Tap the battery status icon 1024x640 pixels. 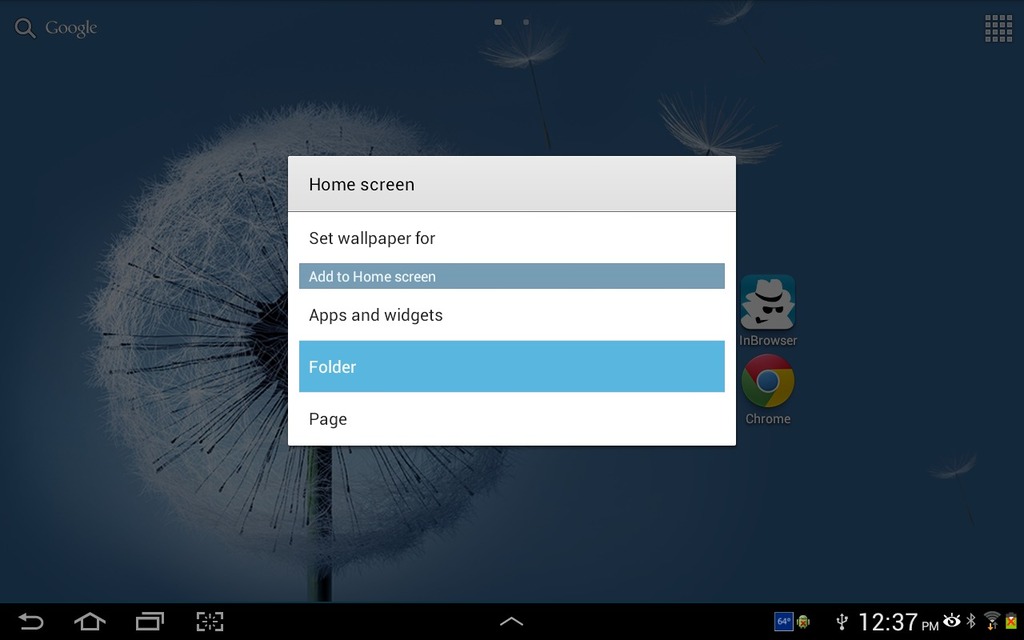point(1011,620)
